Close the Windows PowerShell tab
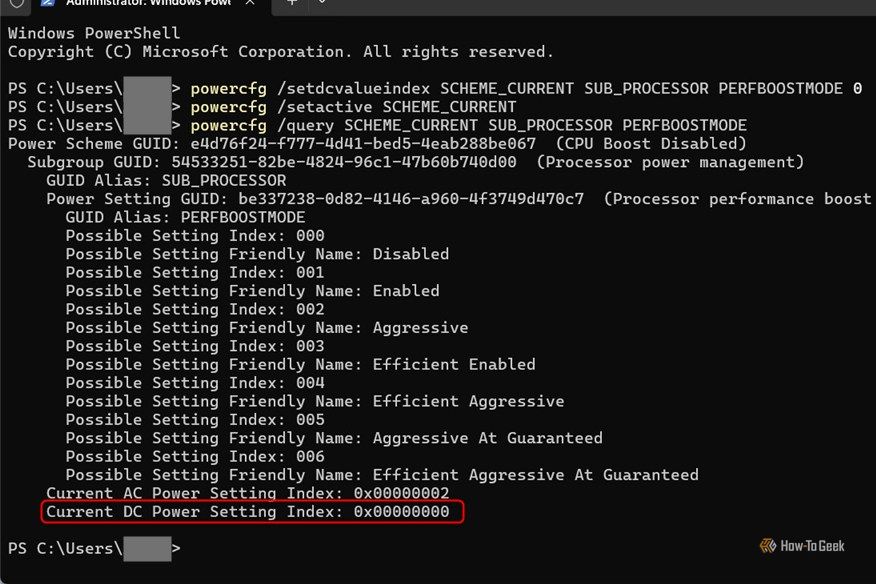Screen dimensions: 876x584 click(250, 3)
